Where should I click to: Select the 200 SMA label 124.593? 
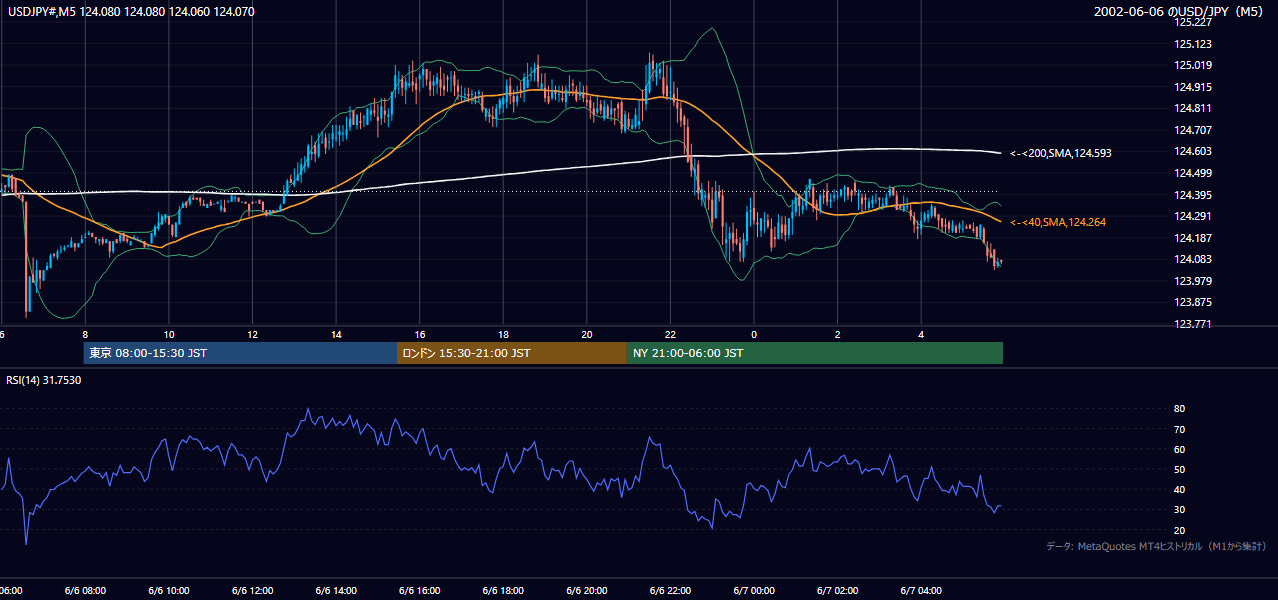[x=1060, y=153]
